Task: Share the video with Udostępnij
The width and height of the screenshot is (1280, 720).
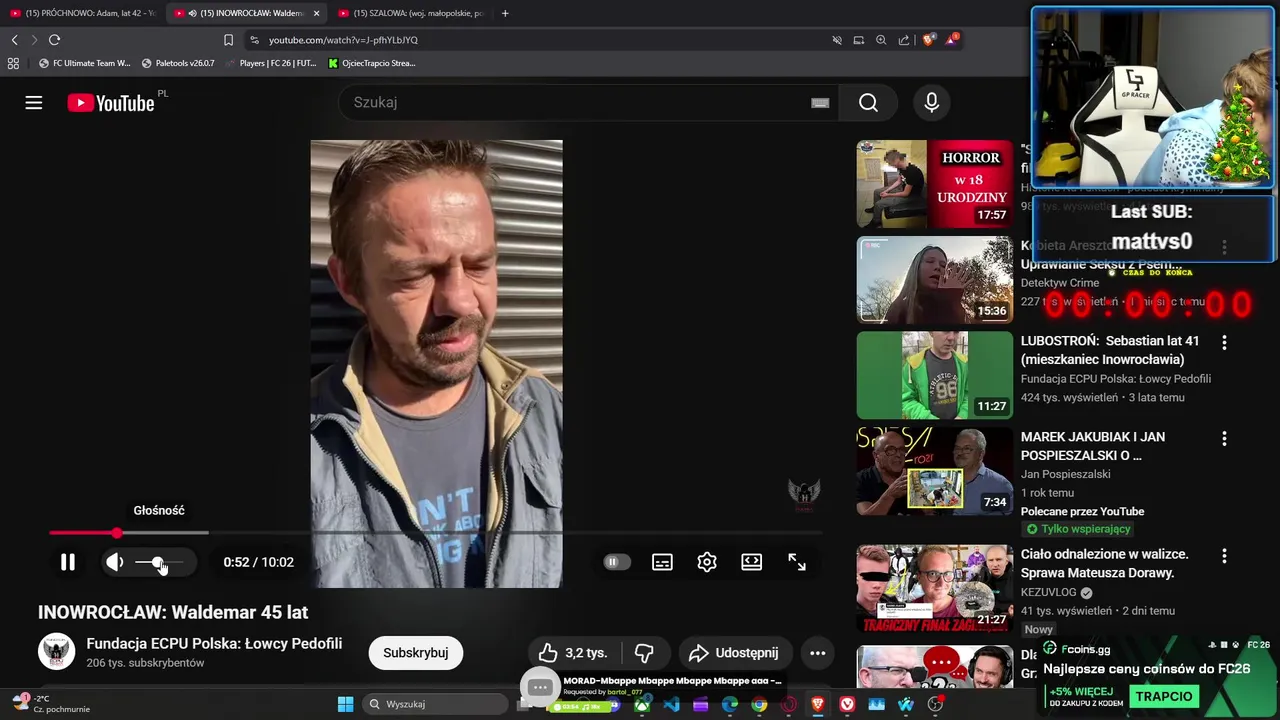Action: [733, 653]
